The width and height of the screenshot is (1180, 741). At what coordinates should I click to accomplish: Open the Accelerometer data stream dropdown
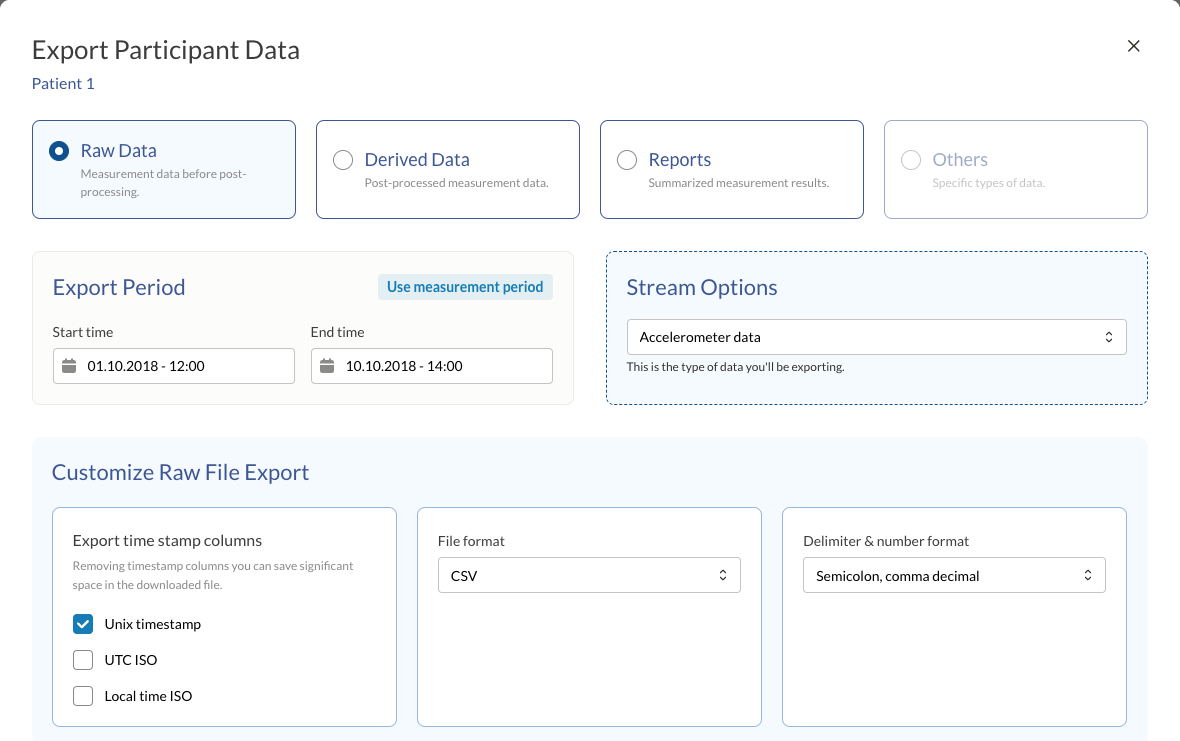tap(877, 337)
